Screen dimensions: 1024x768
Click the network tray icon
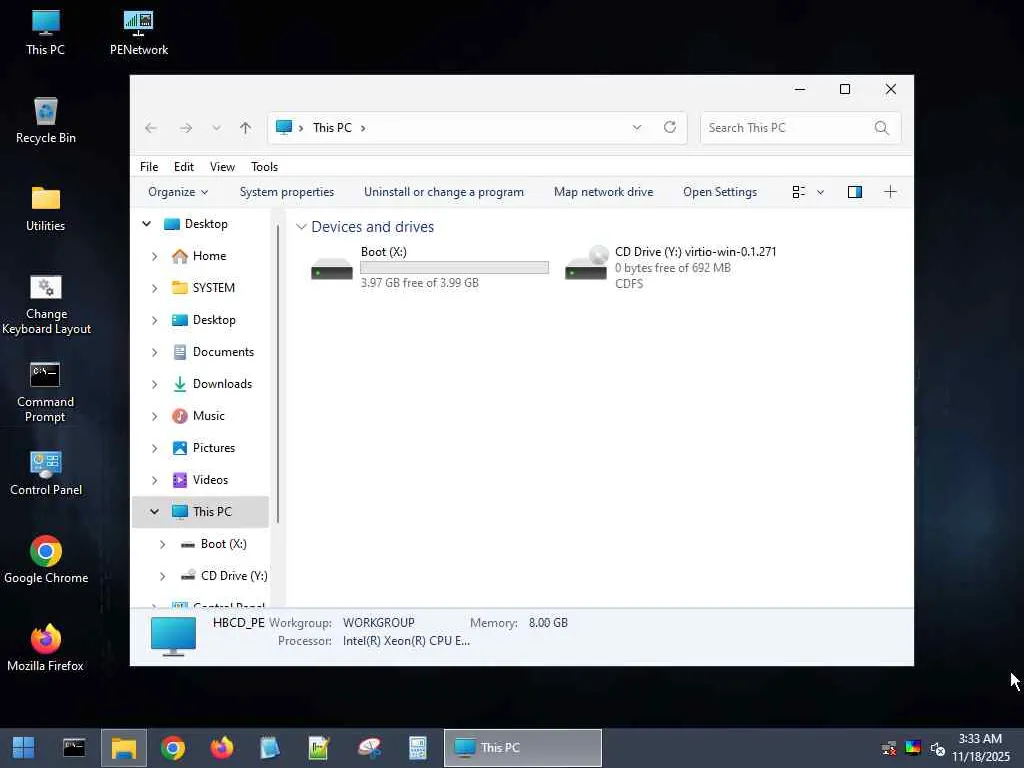coord(889,748)
